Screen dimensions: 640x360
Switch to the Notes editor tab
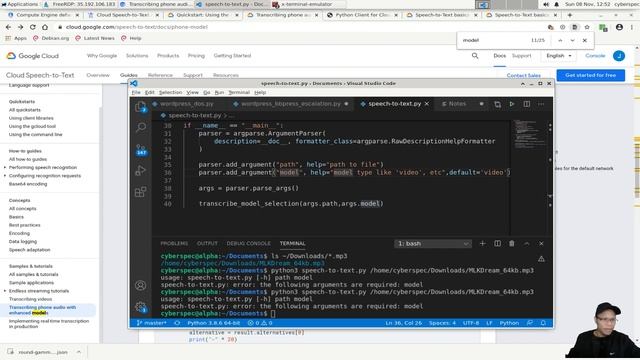pos(458,104)
